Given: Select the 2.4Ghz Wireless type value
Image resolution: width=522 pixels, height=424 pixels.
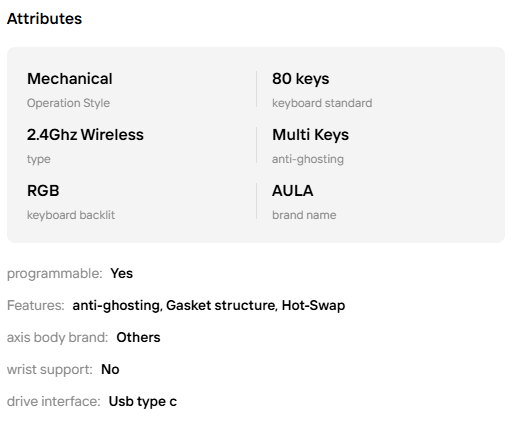Looking at the screenshot, I should point(85,135).
